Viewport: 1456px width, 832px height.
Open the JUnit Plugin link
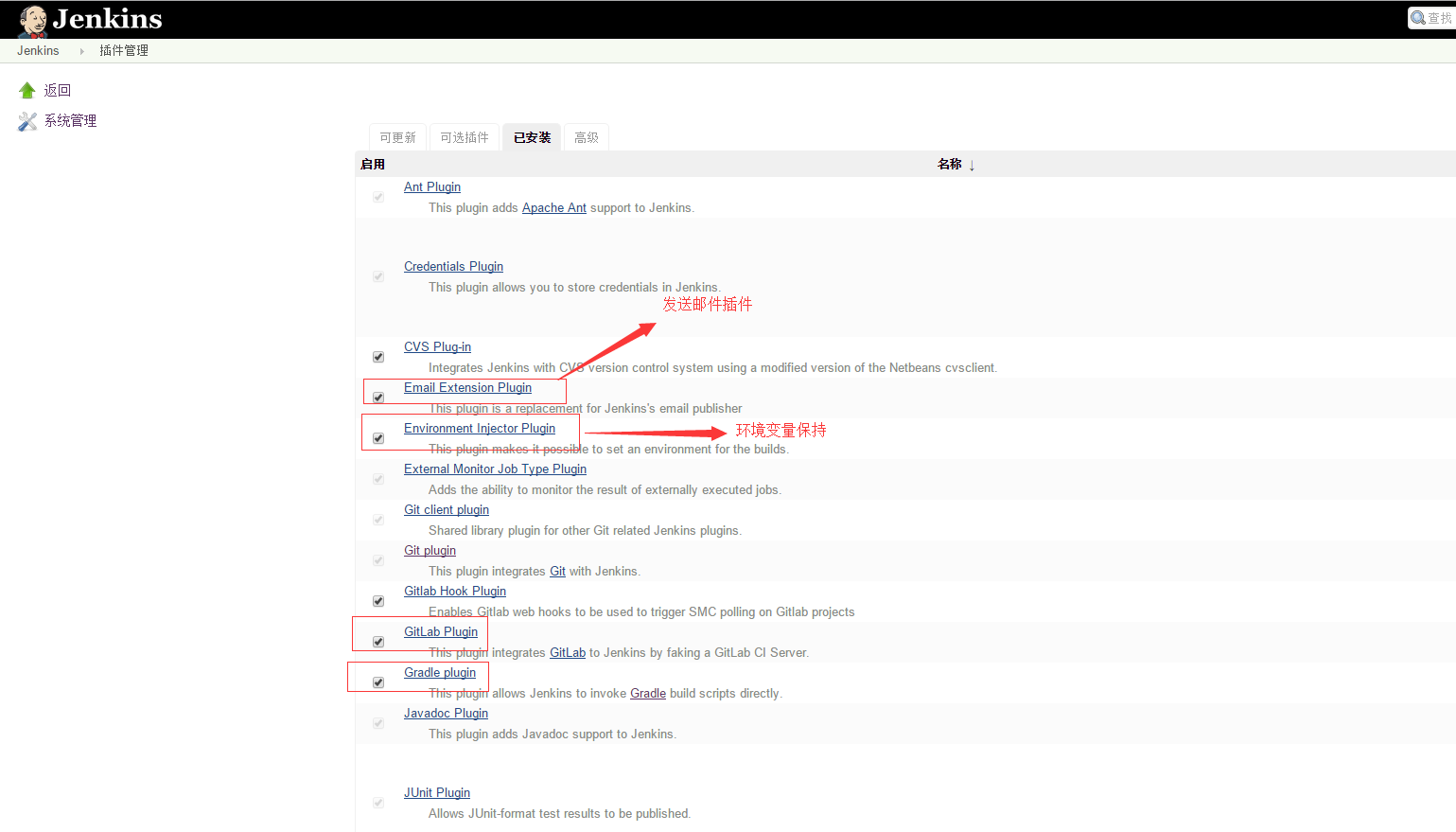pos(437,793)
